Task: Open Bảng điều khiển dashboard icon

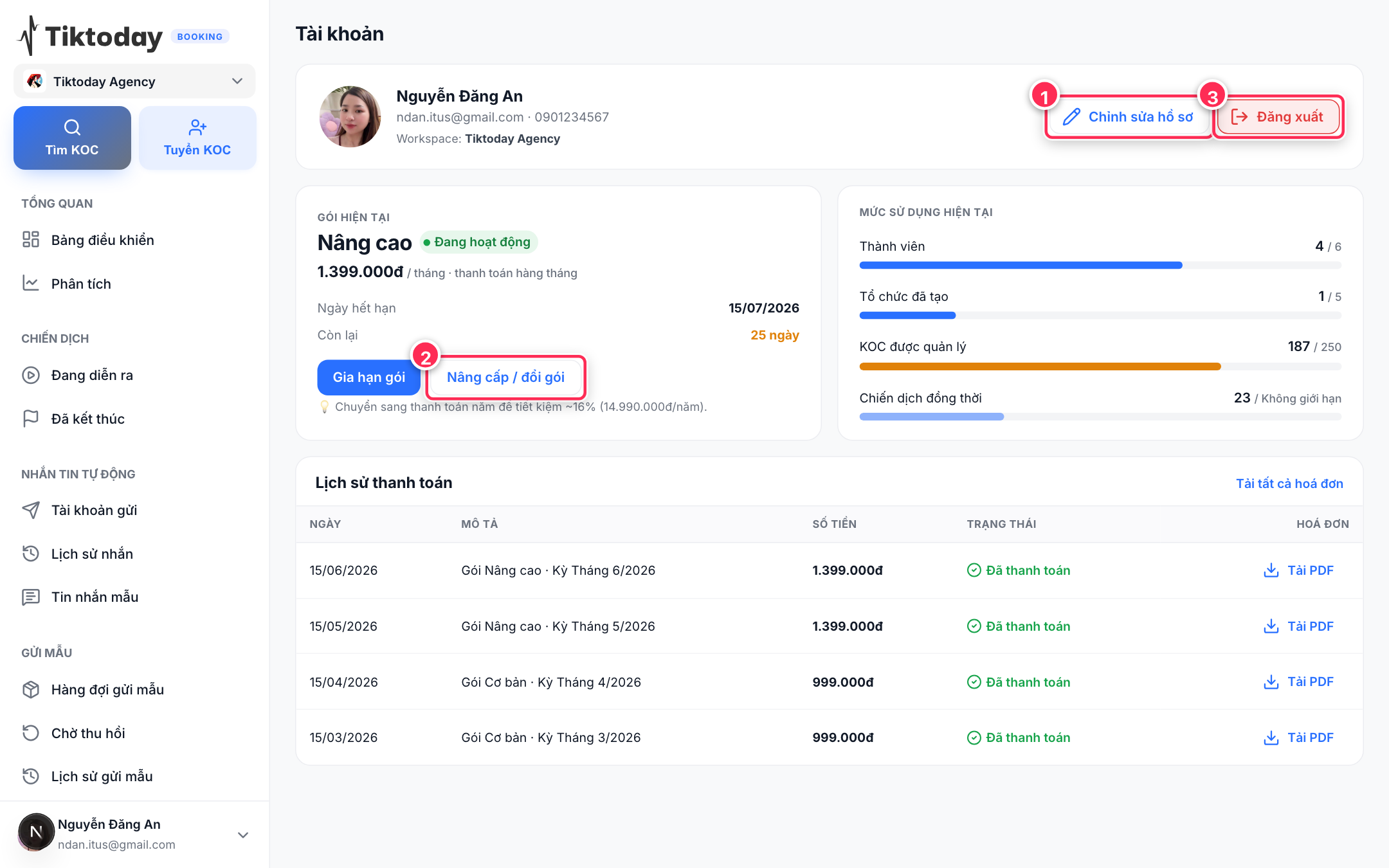Action: coord(31,240)
